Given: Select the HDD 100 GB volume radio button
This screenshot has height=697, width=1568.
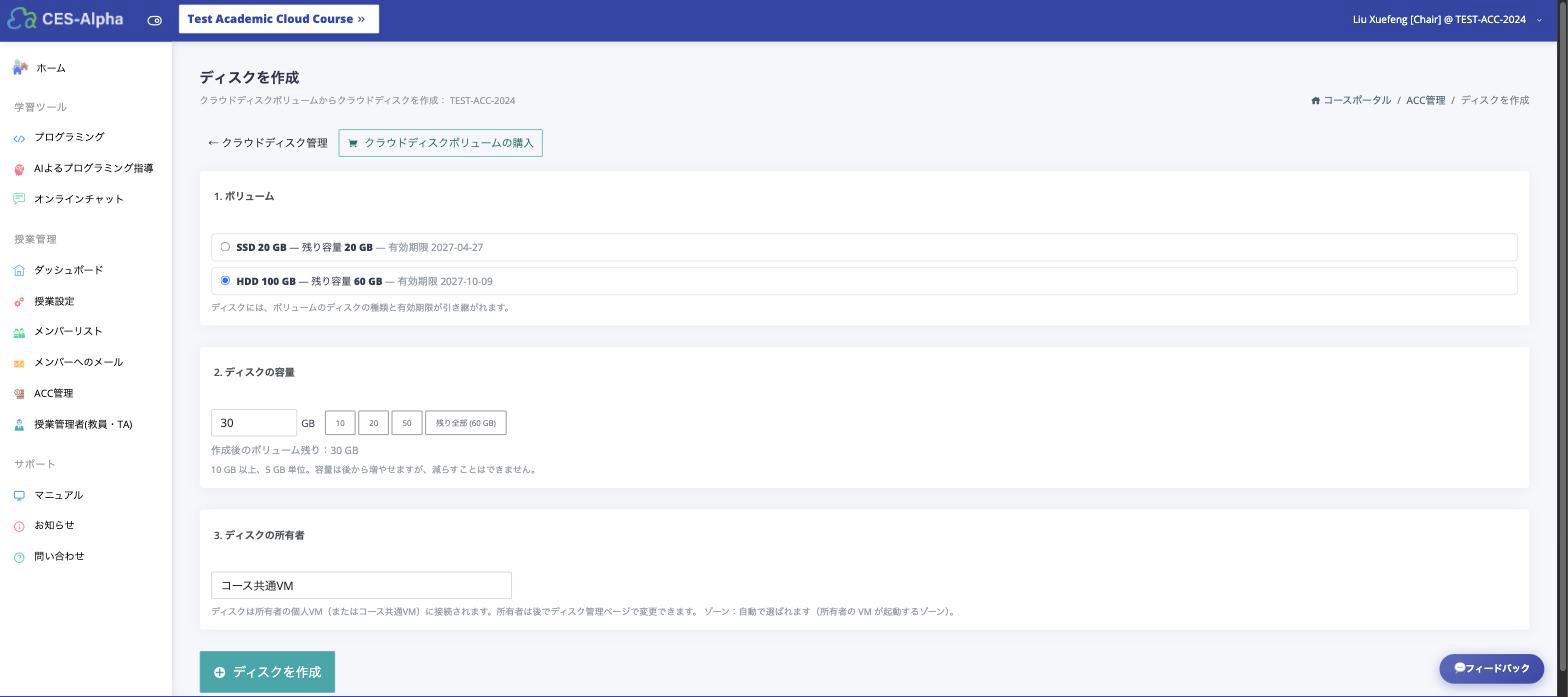Looking at the screenshot, I should pos(225,280).
